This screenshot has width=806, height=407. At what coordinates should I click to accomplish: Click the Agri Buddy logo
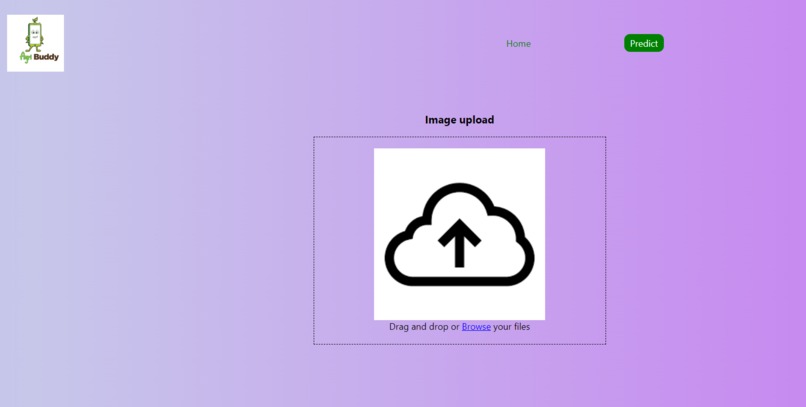click(35, 43)
